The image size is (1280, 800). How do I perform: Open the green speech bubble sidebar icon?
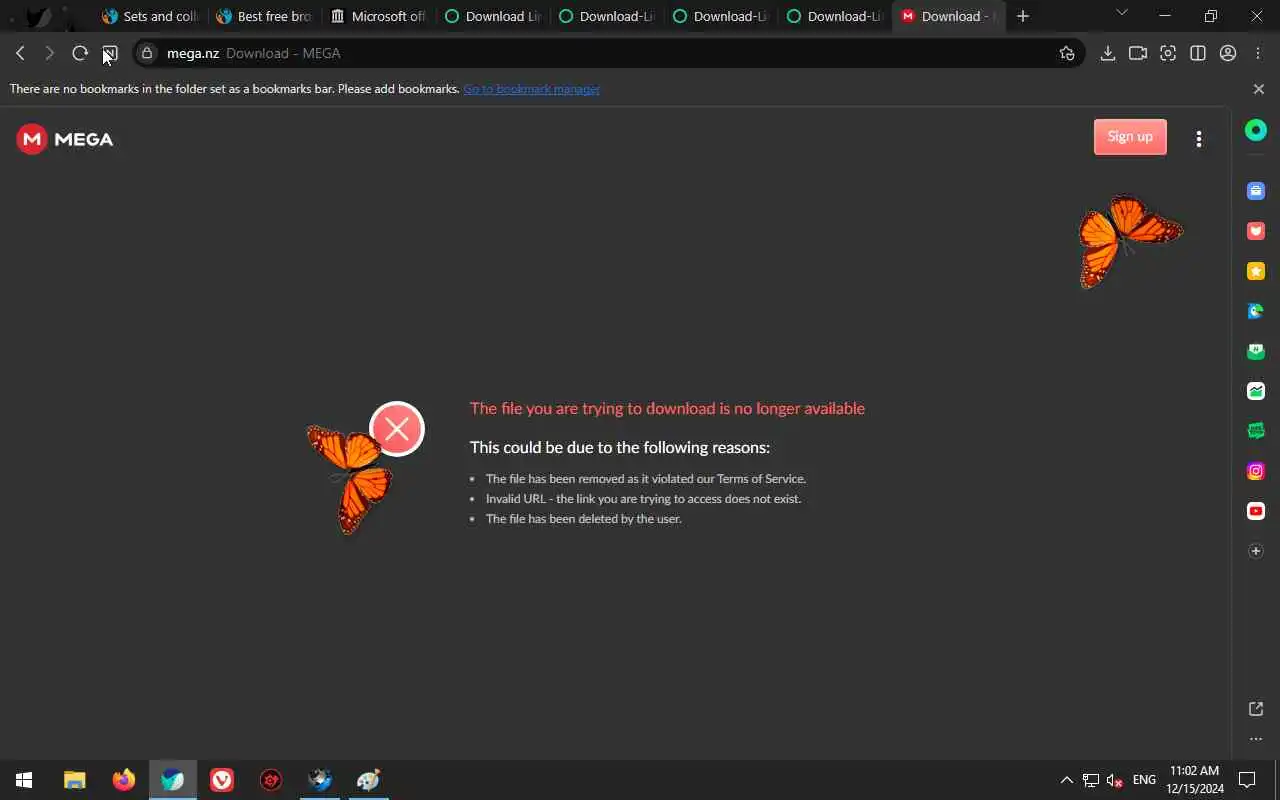coord(1256,431)
